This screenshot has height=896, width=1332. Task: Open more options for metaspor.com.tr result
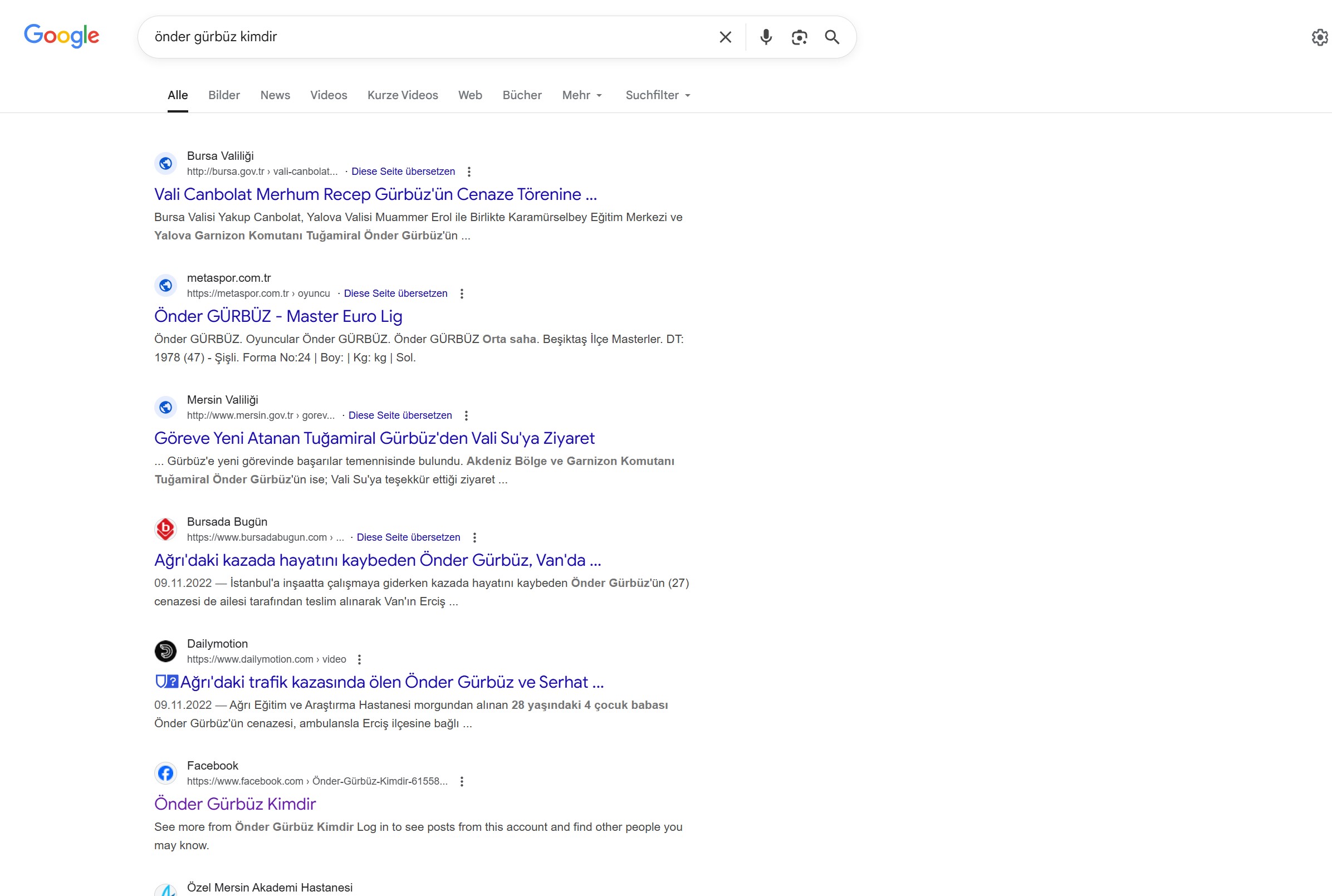[x=461, y=293]
